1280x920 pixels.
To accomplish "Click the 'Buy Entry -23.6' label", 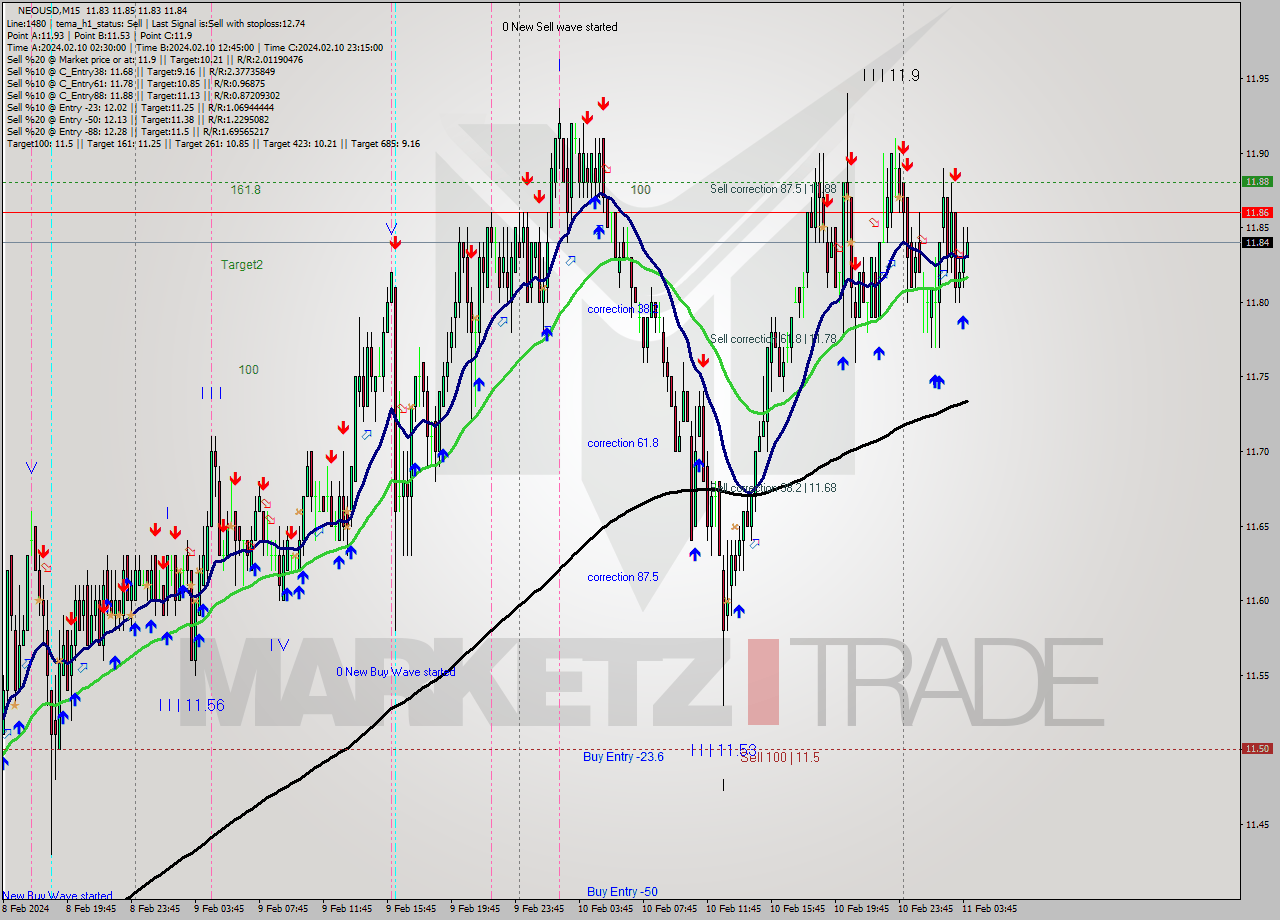I will [623, 757].
